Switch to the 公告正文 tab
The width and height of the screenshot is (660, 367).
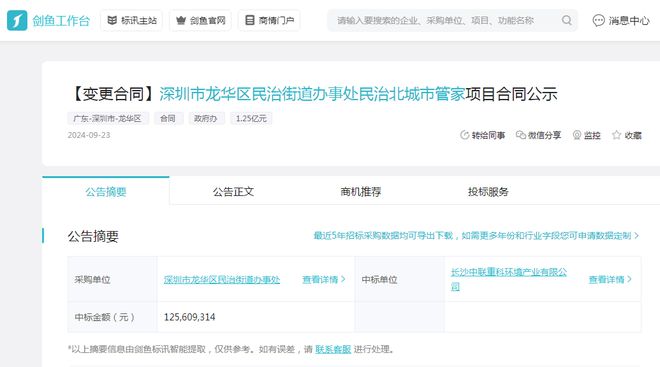click(233, 192)
